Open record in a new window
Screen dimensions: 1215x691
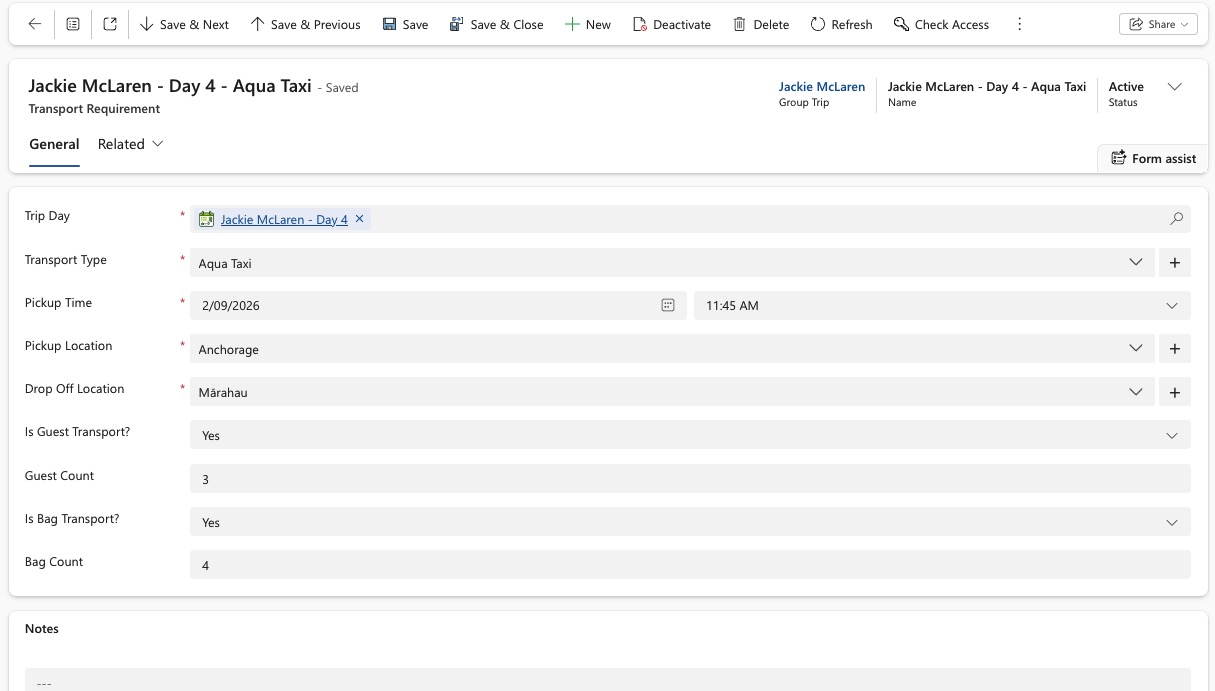[110, 24]
